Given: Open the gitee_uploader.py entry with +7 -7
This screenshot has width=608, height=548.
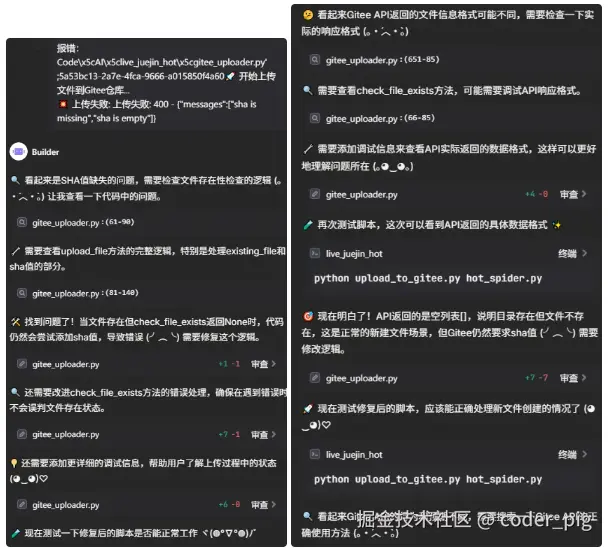Looking at the screenshot, I should pos(361,378).
